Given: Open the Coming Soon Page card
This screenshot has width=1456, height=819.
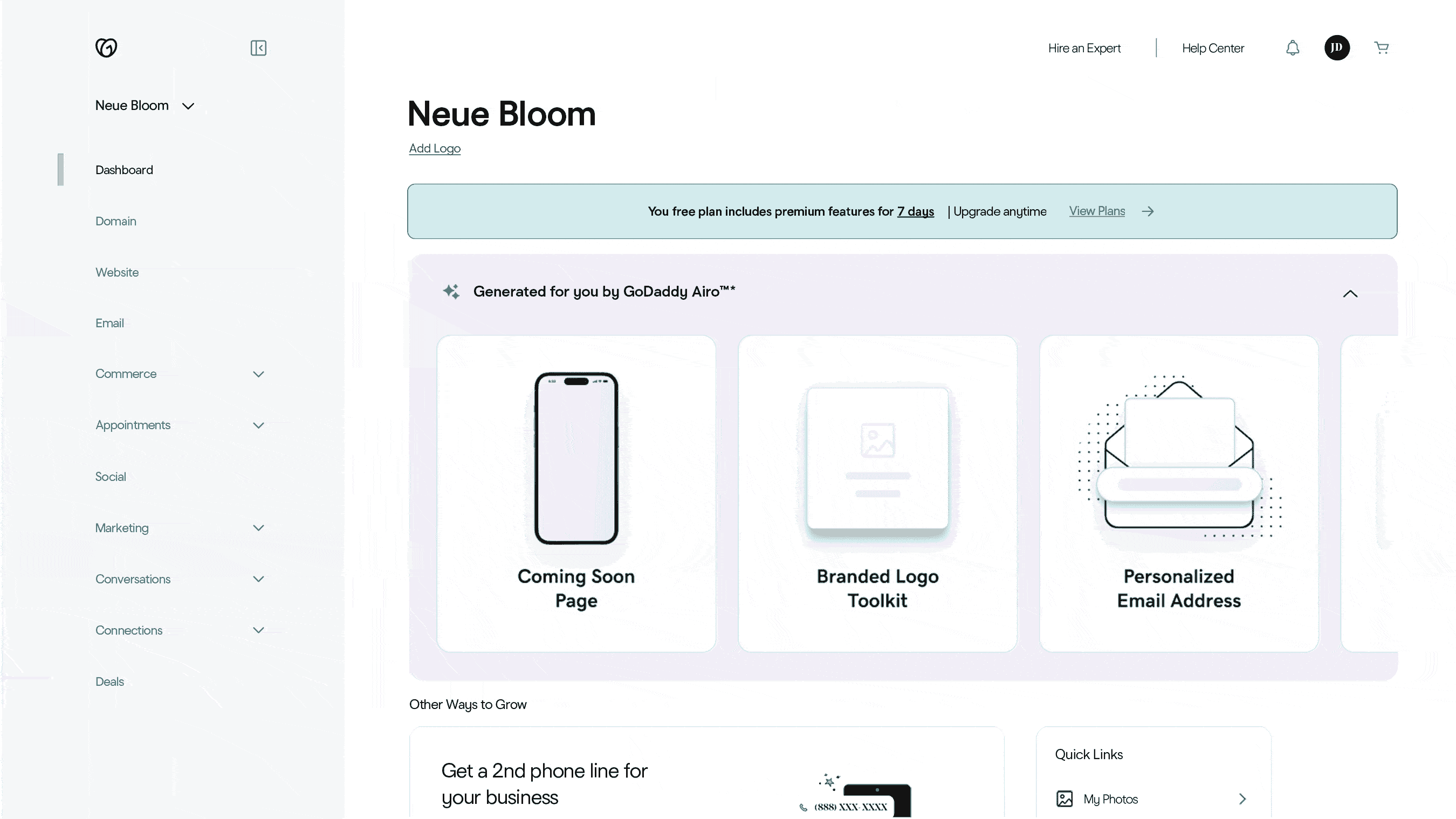Looking at the screenshot, I should coord(576,493).
